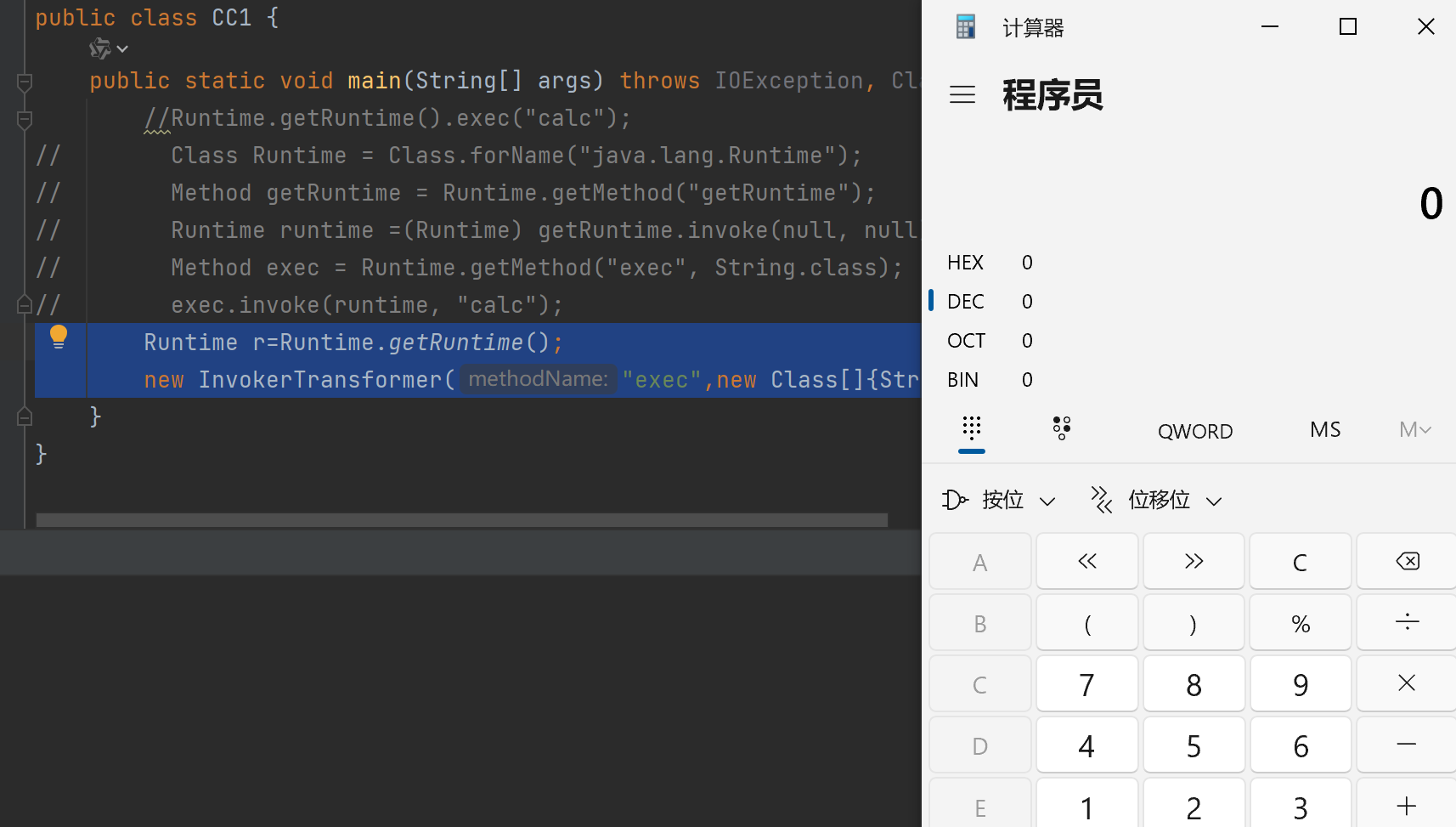Click the multiplication operator key

tap(1407, 684)
